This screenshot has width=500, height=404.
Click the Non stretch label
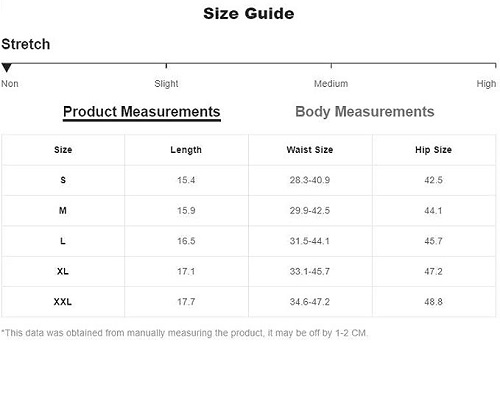(x=10, y=84)
